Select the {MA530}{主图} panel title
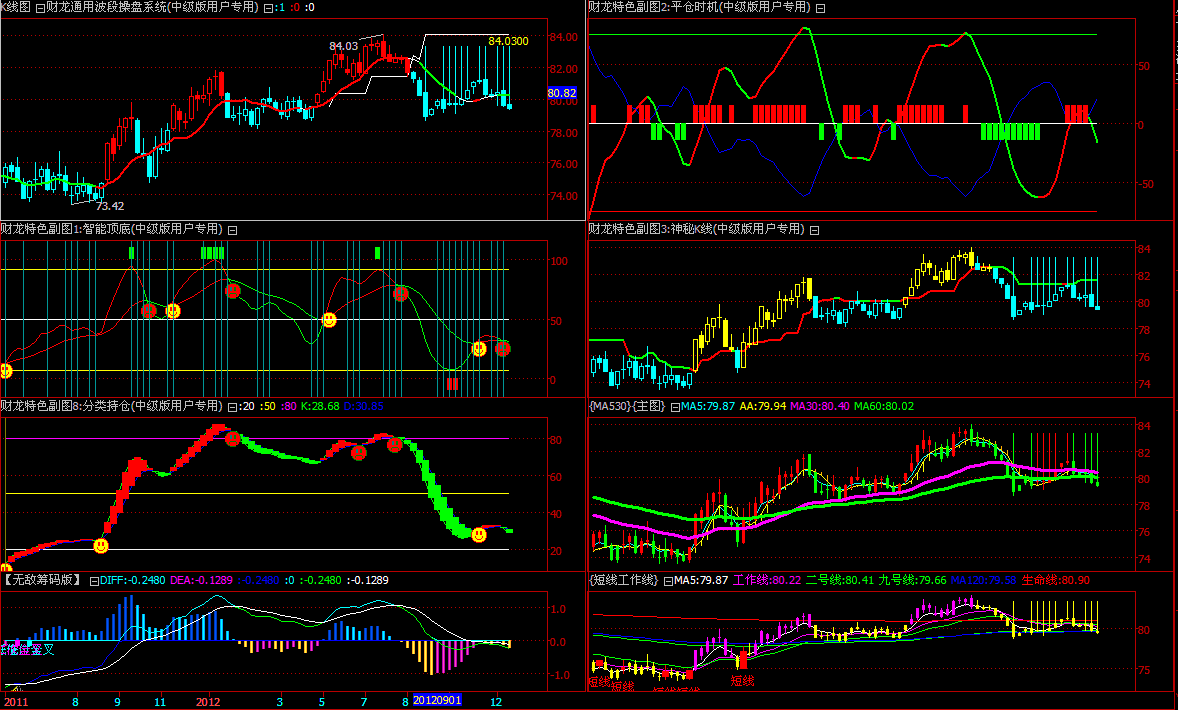The image size is (1178, 710). coord(627,406)
